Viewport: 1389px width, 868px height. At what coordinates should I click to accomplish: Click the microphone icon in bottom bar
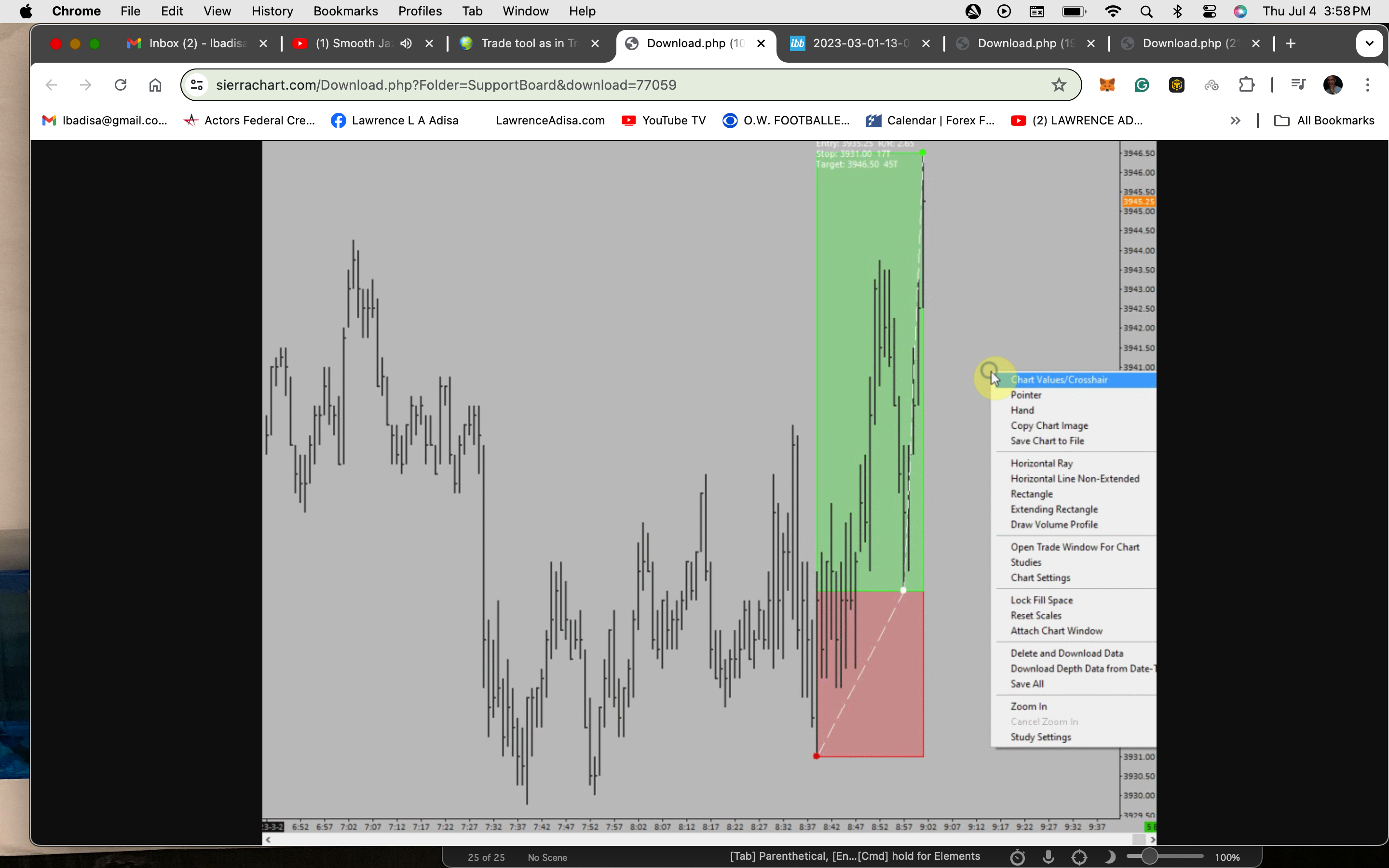point(1048,856)
